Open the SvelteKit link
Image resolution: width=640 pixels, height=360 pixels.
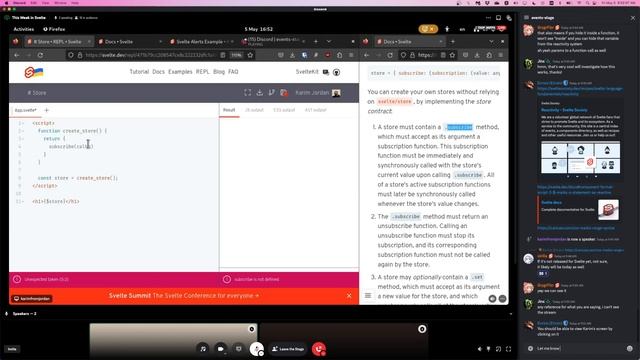[x=307, y=72]
